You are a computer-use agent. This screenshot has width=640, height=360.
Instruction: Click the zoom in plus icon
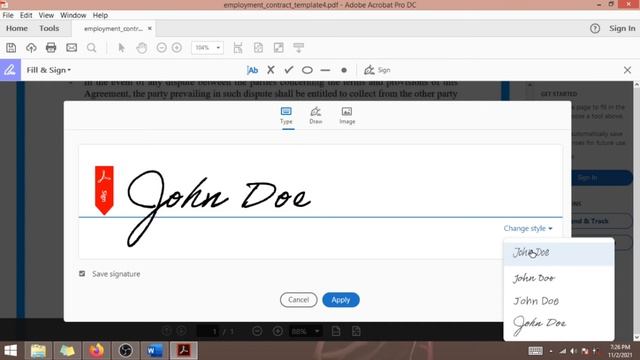point(177,48)
